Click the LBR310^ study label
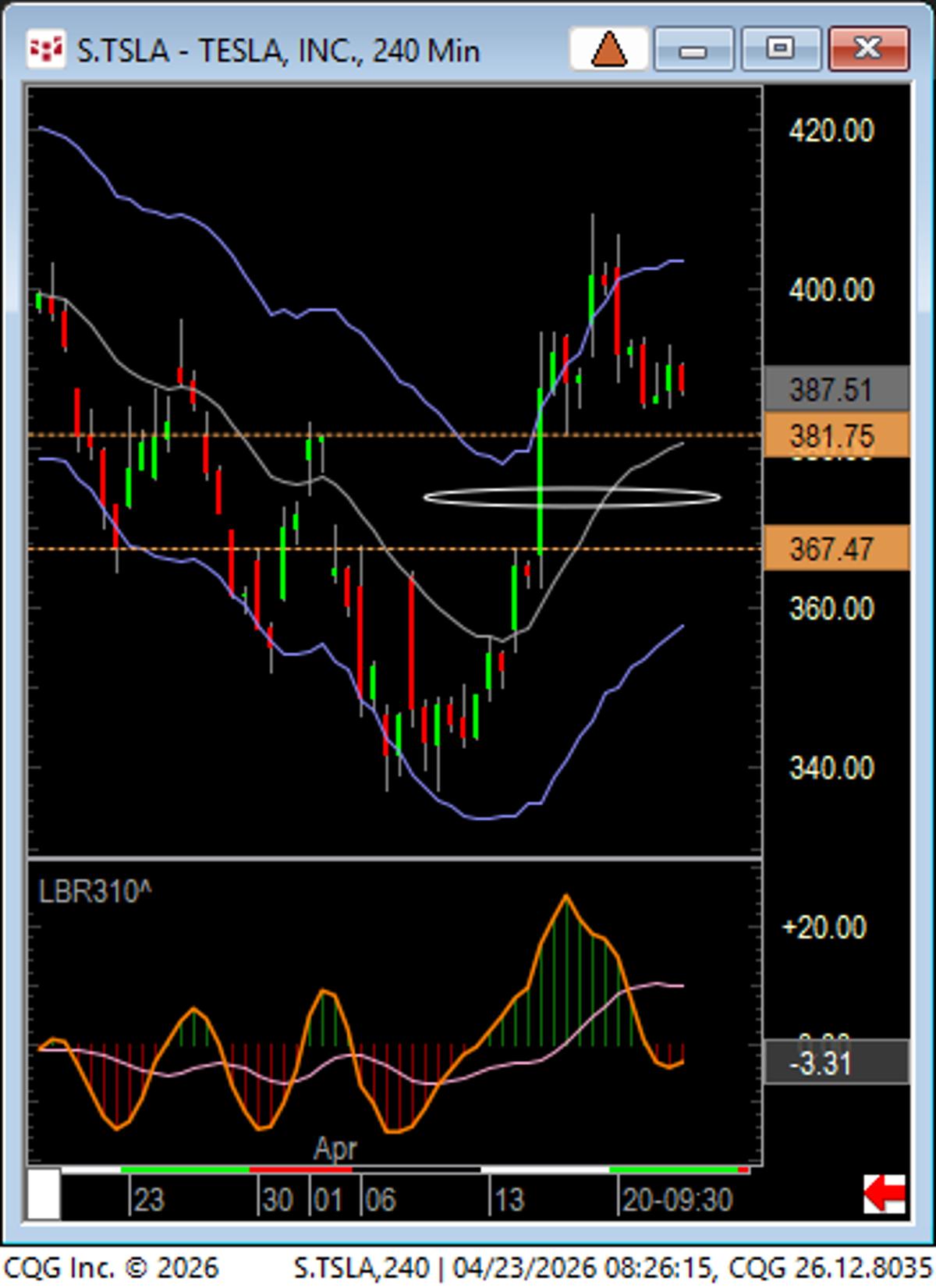936x1288 pixels. tap(94, 891)
